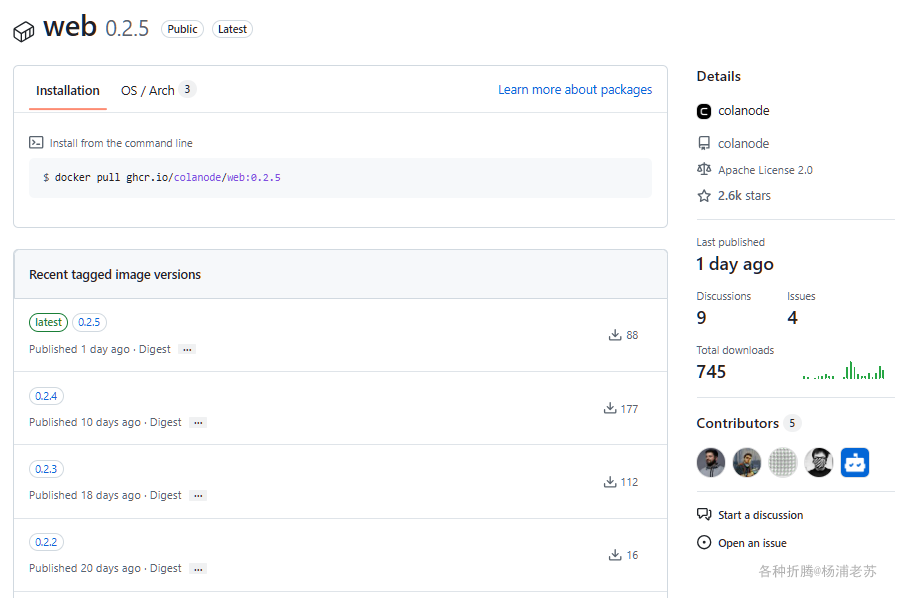Click the docker pull command box
The image size is (898, 598).
click(340, 178)
